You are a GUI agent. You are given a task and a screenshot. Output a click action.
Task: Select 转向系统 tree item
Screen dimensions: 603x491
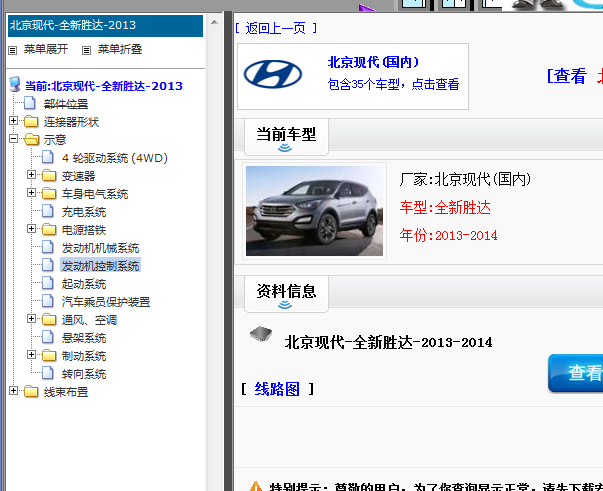84,374
